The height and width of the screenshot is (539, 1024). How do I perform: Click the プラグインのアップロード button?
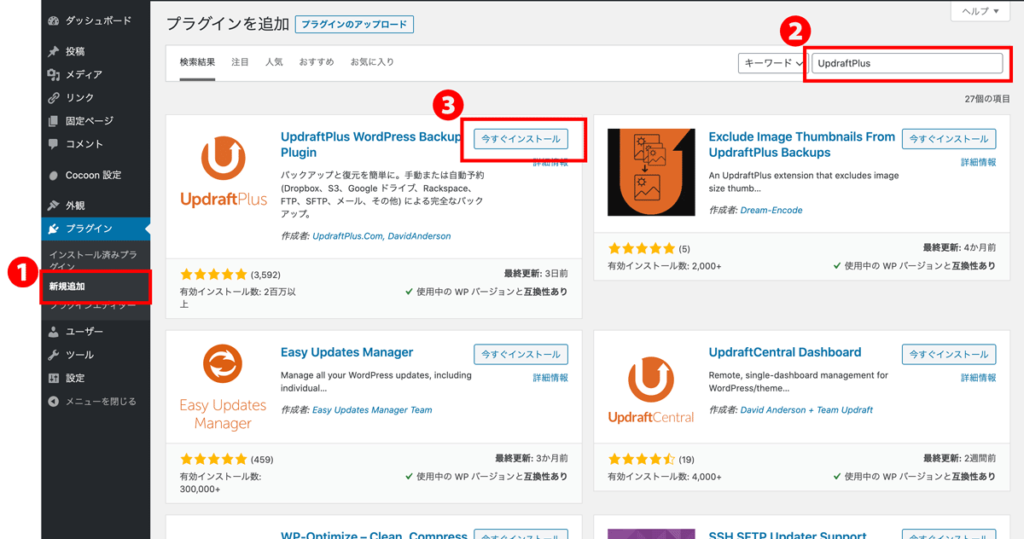pyautogui.click(x=354, y=24)
